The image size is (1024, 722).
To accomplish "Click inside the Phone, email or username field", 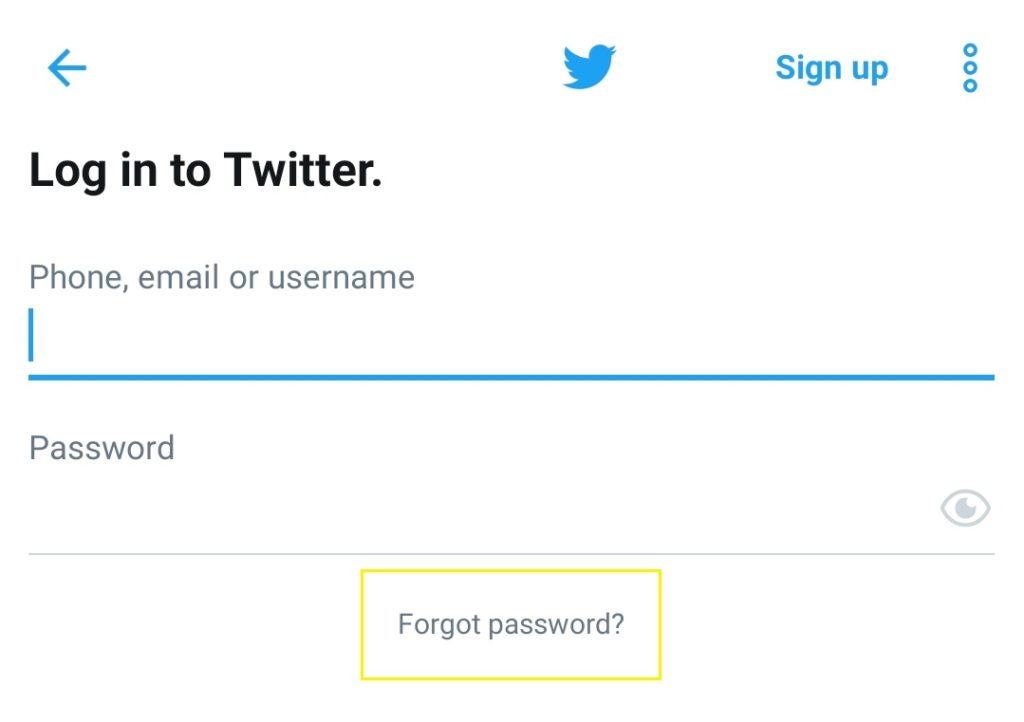I will pos(400,335).
